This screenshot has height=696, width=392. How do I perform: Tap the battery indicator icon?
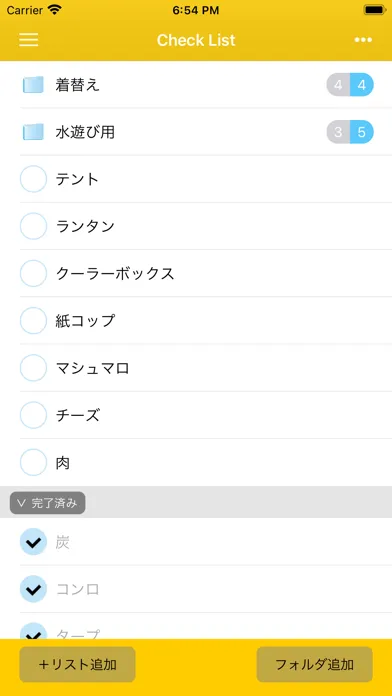click(374, 10)
